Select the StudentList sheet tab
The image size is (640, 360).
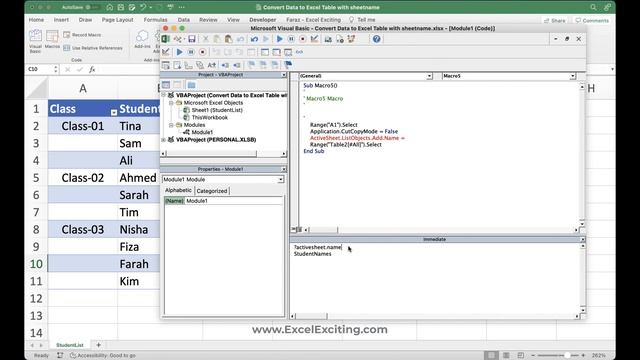tap(70, 345)
